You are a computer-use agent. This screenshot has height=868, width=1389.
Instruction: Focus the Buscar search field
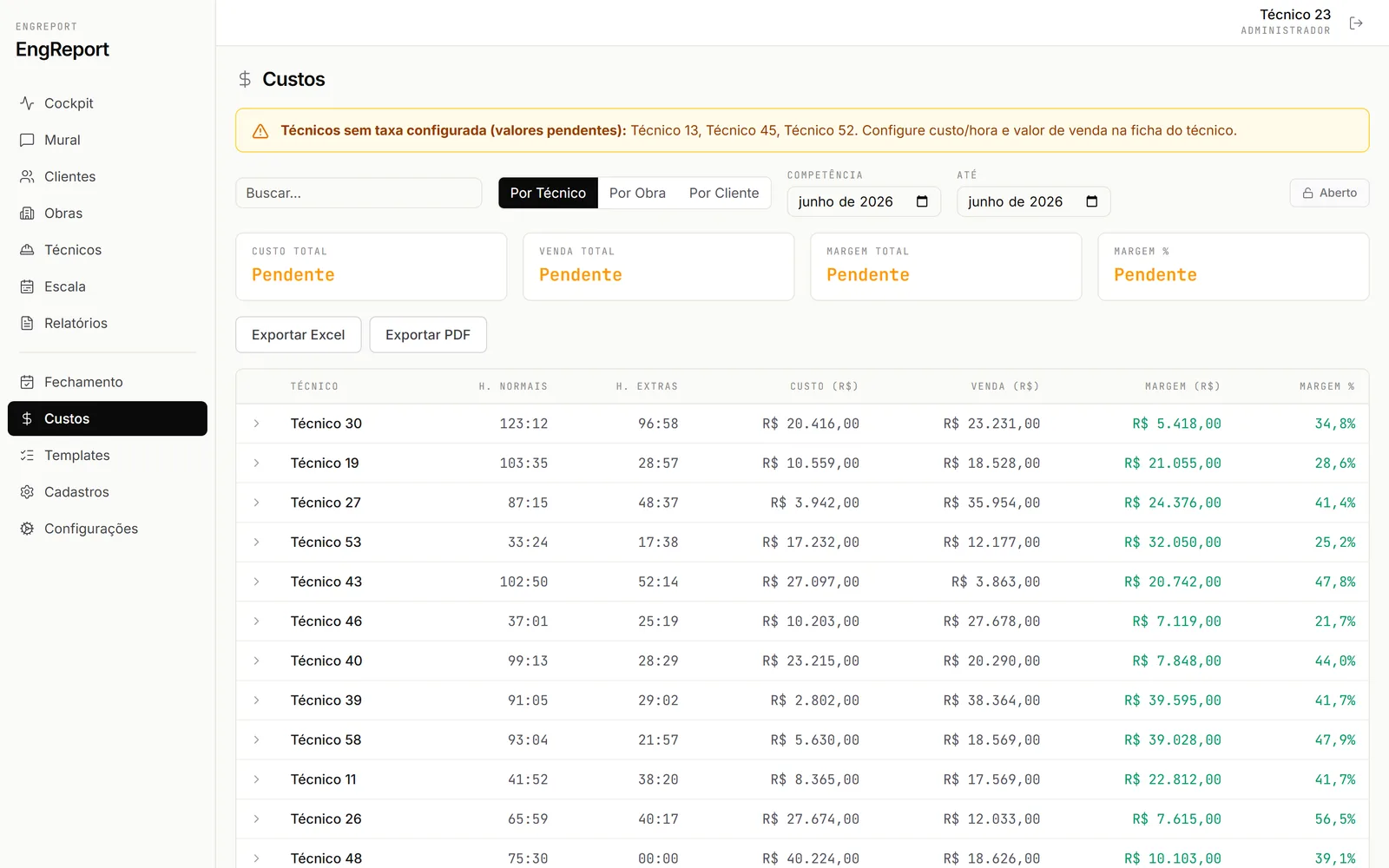point(359,193)
